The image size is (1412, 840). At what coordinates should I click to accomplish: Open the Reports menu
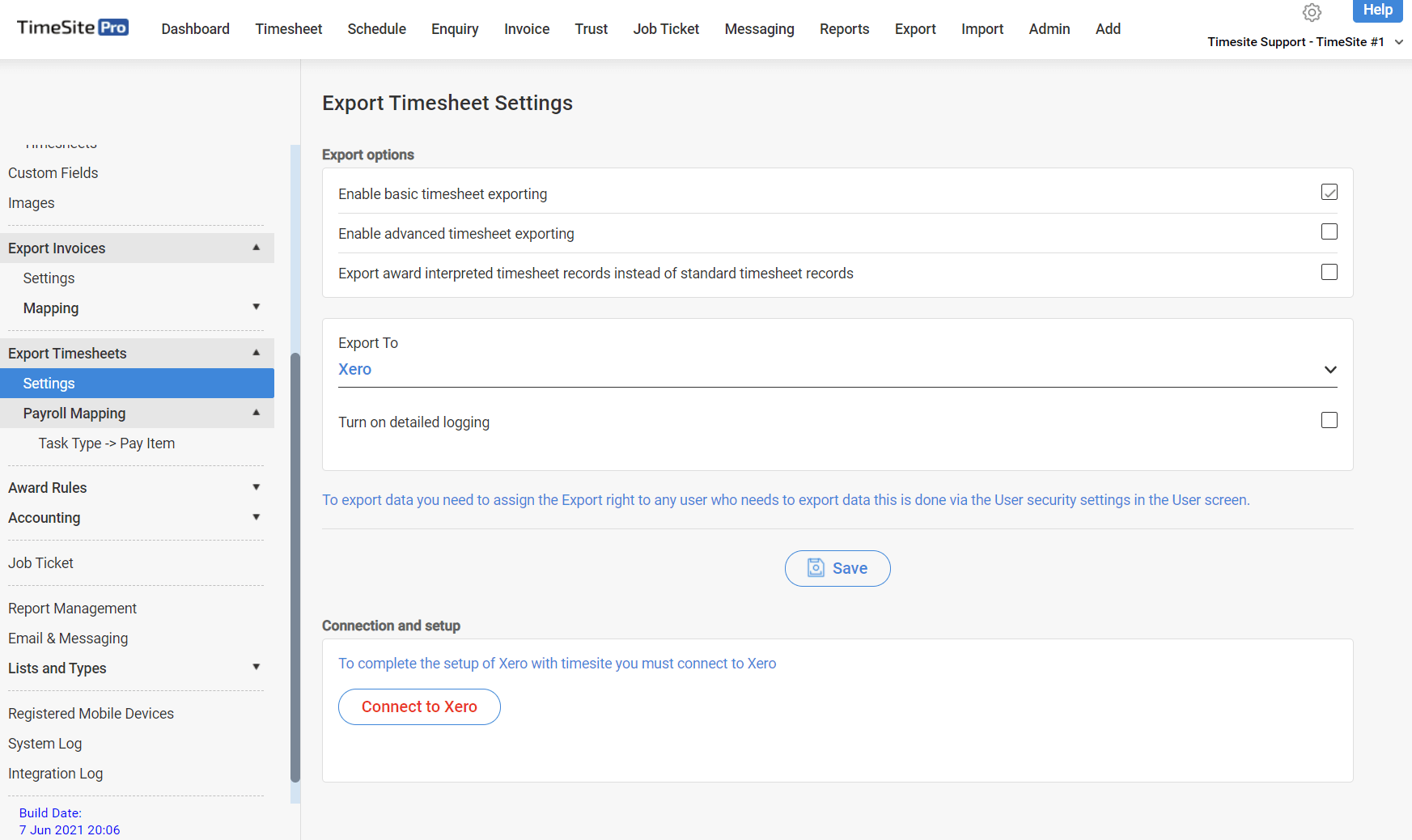[845, 29]
